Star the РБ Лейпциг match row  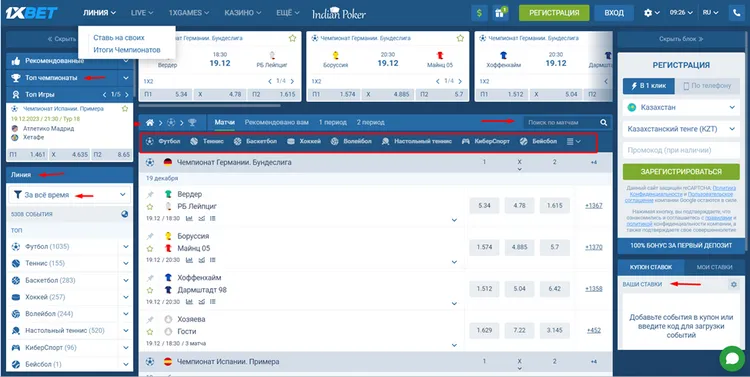(x=150, y=207)
